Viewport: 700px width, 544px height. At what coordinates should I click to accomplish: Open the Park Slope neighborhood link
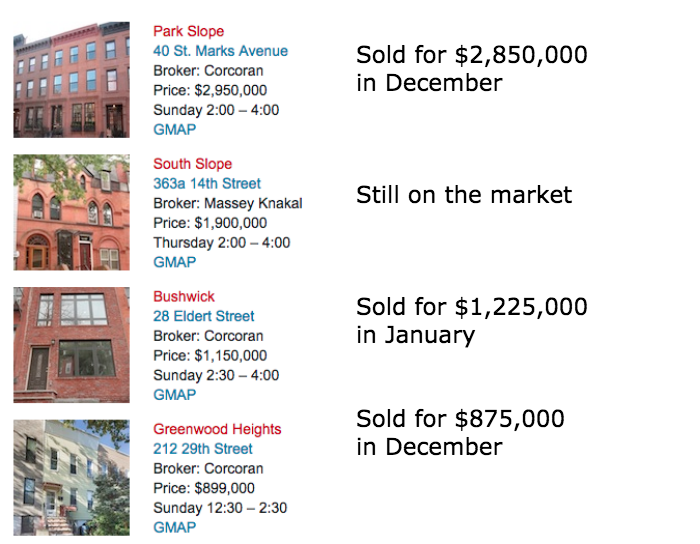188,32
